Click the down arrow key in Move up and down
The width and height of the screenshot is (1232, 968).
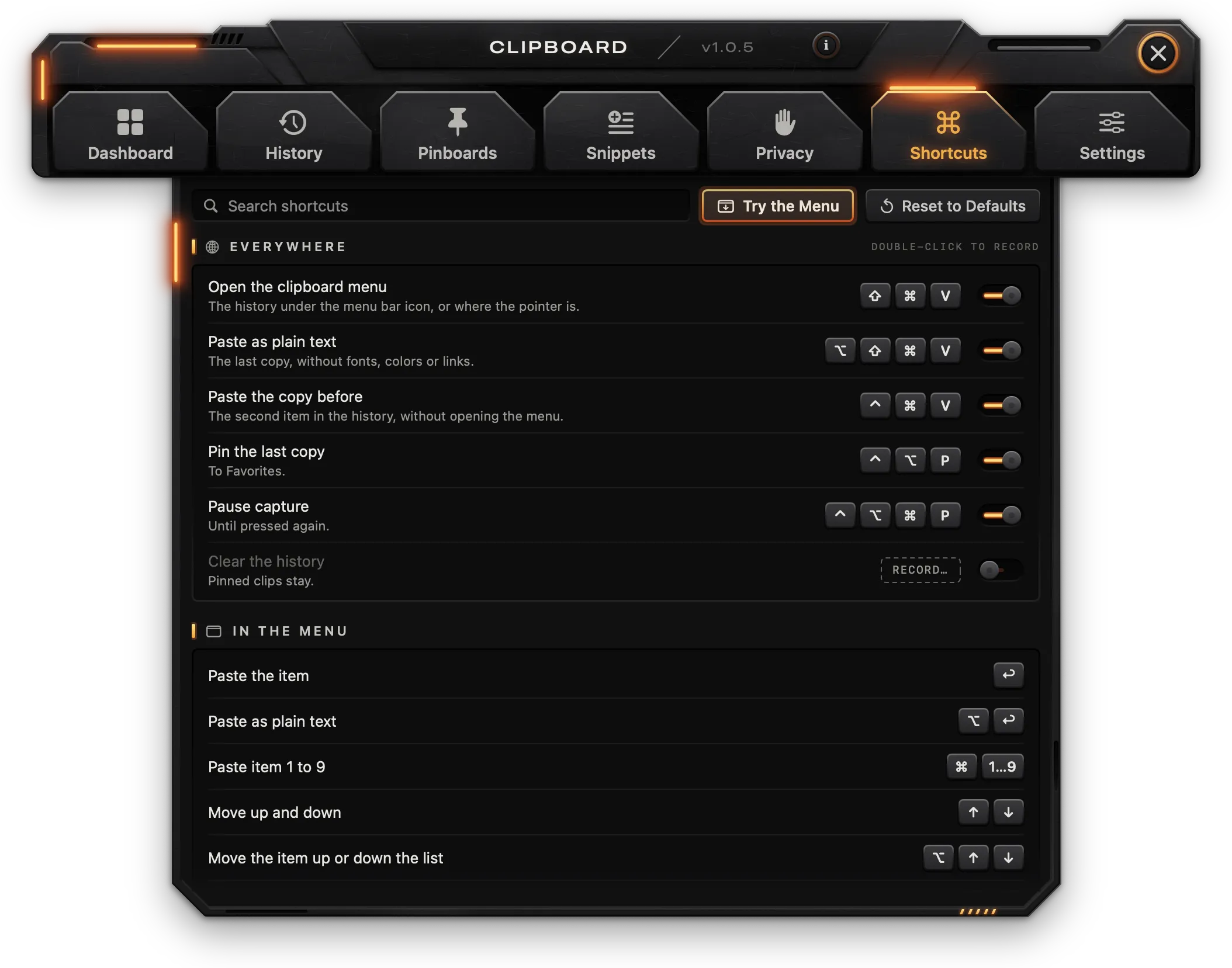click(x=1008, y=812)
